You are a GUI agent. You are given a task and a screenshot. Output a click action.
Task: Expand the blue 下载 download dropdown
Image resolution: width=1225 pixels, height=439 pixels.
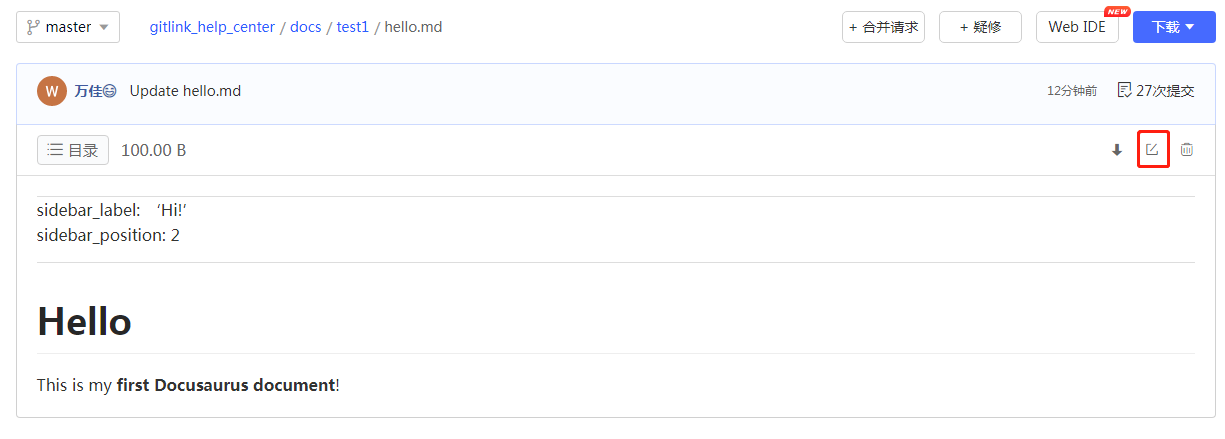(x=1173, y=27)
